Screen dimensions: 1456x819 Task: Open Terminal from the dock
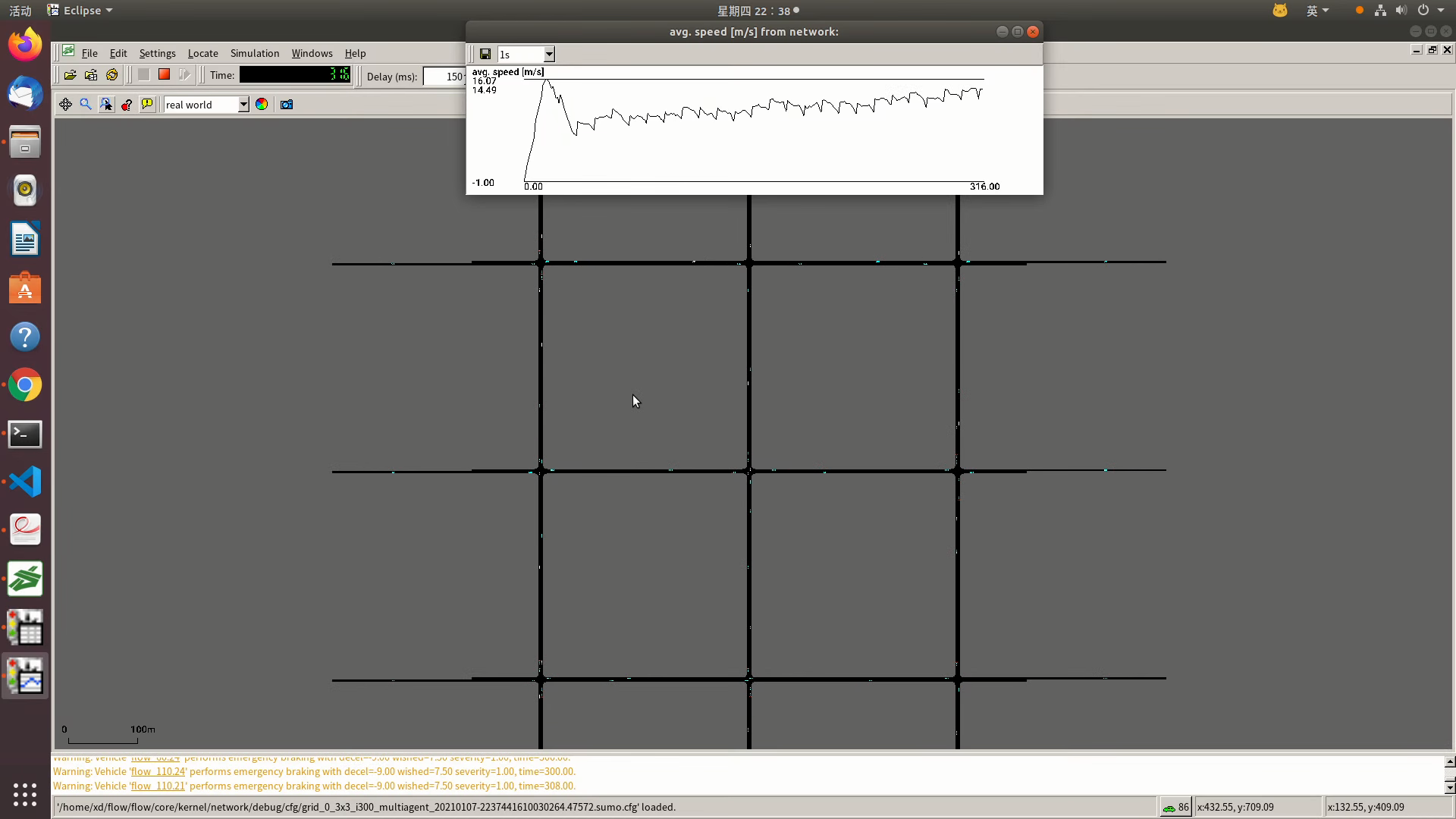click(25, 434)
